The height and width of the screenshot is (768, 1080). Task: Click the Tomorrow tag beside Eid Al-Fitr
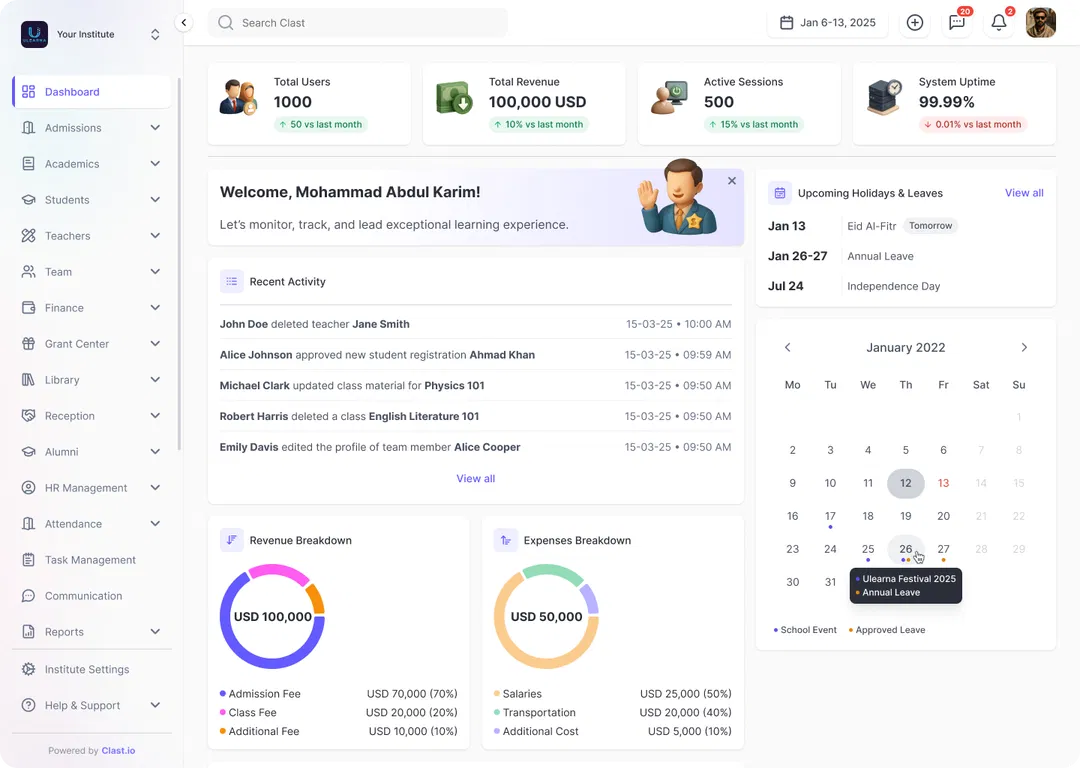[931, 226]
